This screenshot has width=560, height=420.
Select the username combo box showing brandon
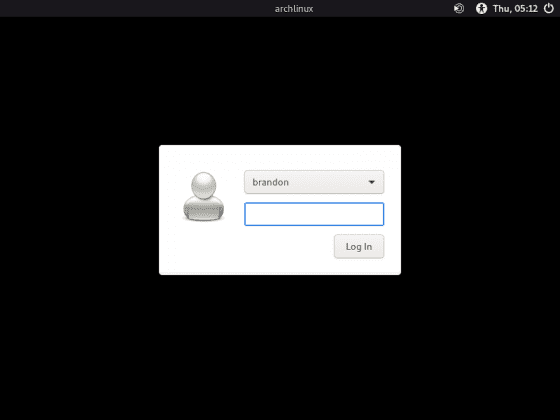(x=314, y=182)
